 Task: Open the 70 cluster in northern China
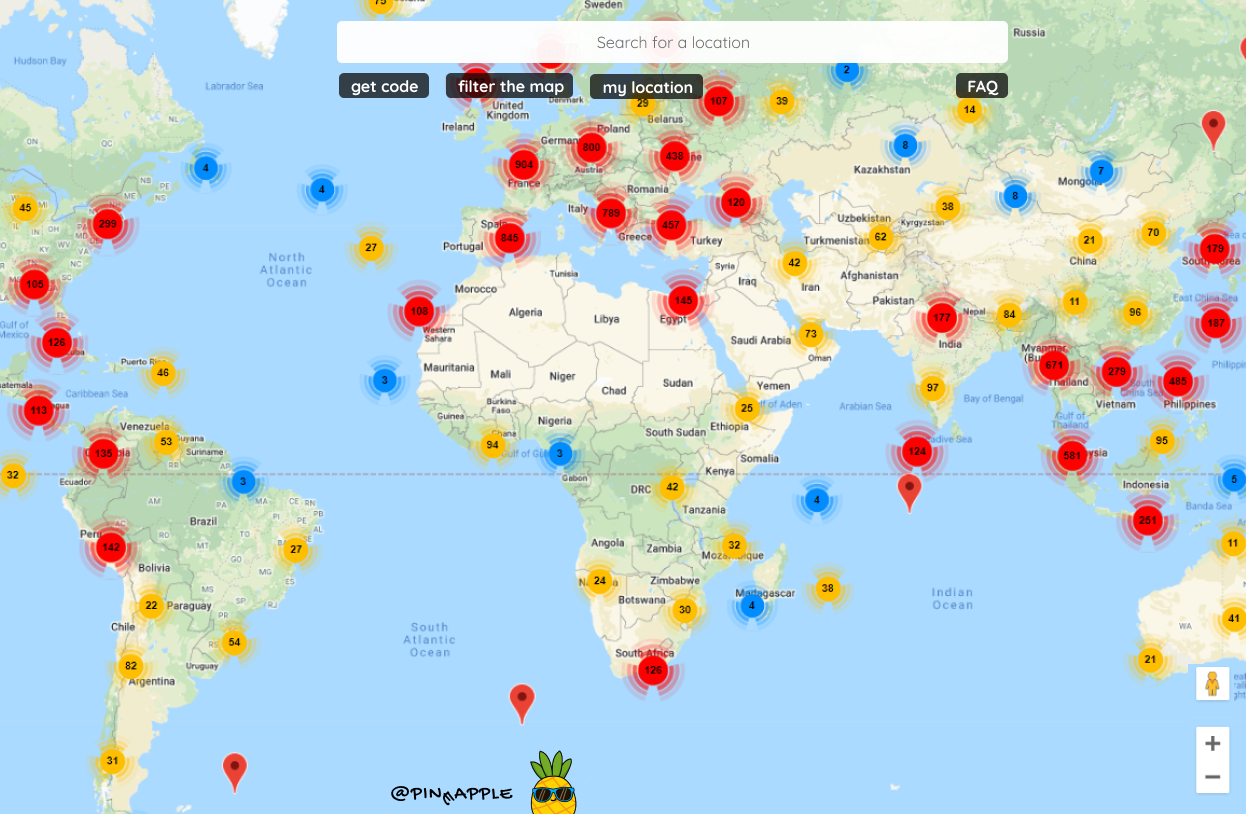pyautogui.click(x=1153, y=233)
